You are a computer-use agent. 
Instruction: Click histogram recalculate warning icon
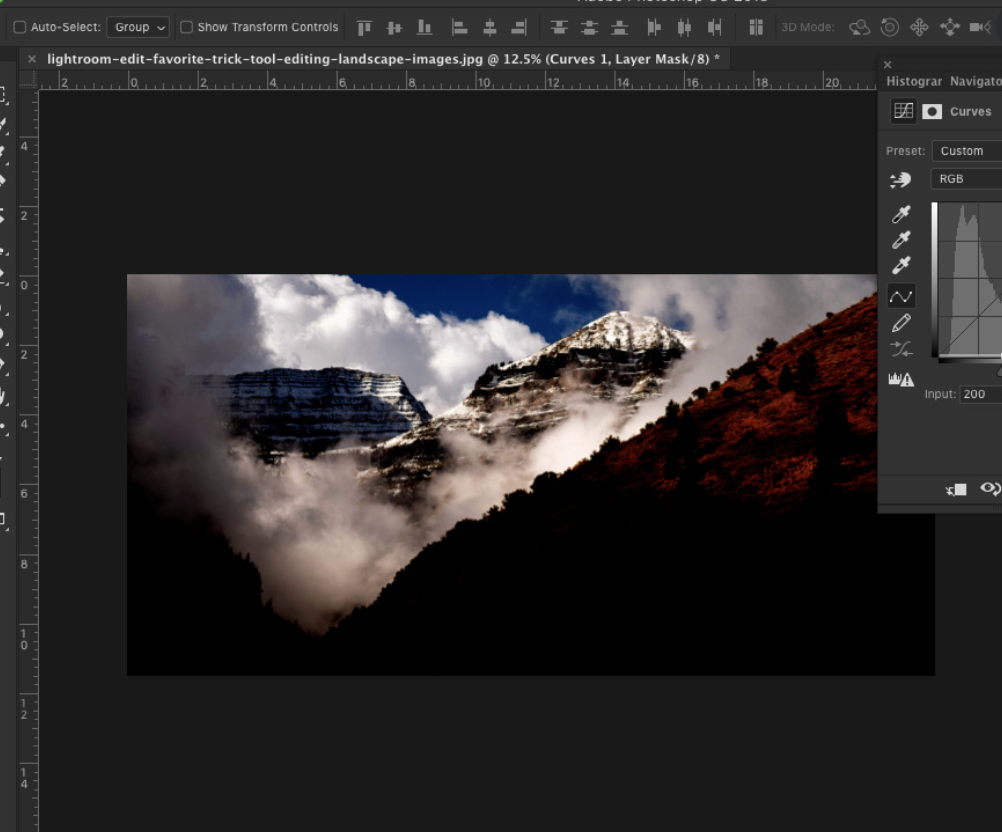901,380
